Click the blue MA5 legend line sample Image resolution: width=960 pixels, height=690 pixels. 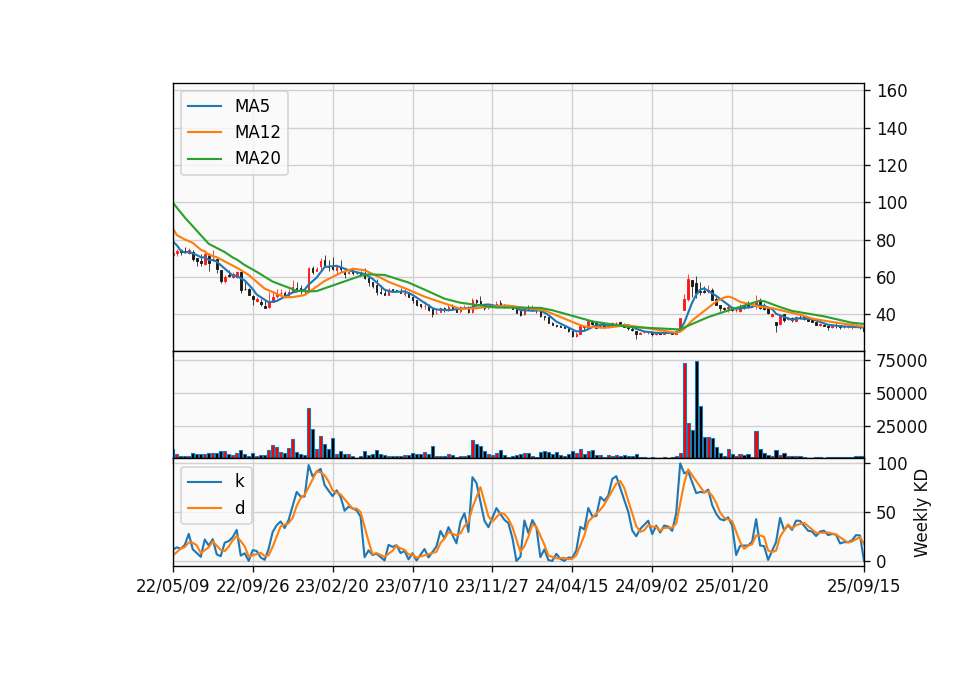tap(204, 106)
